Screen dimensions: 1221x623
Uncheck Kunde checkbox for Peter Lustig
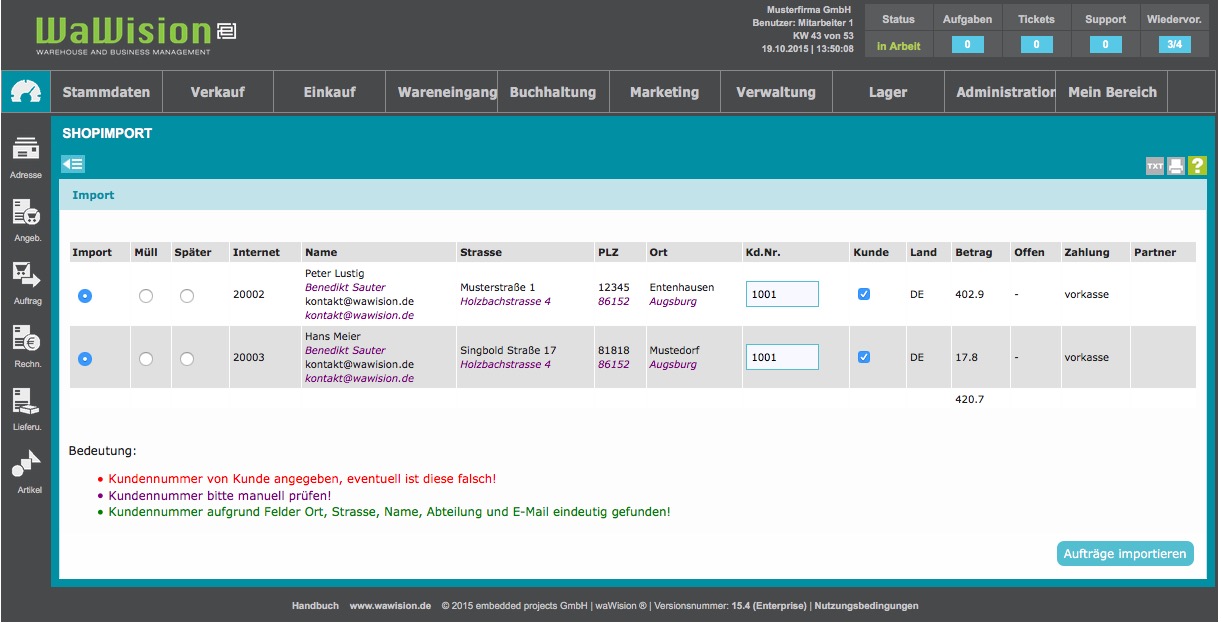coord(864,294)
